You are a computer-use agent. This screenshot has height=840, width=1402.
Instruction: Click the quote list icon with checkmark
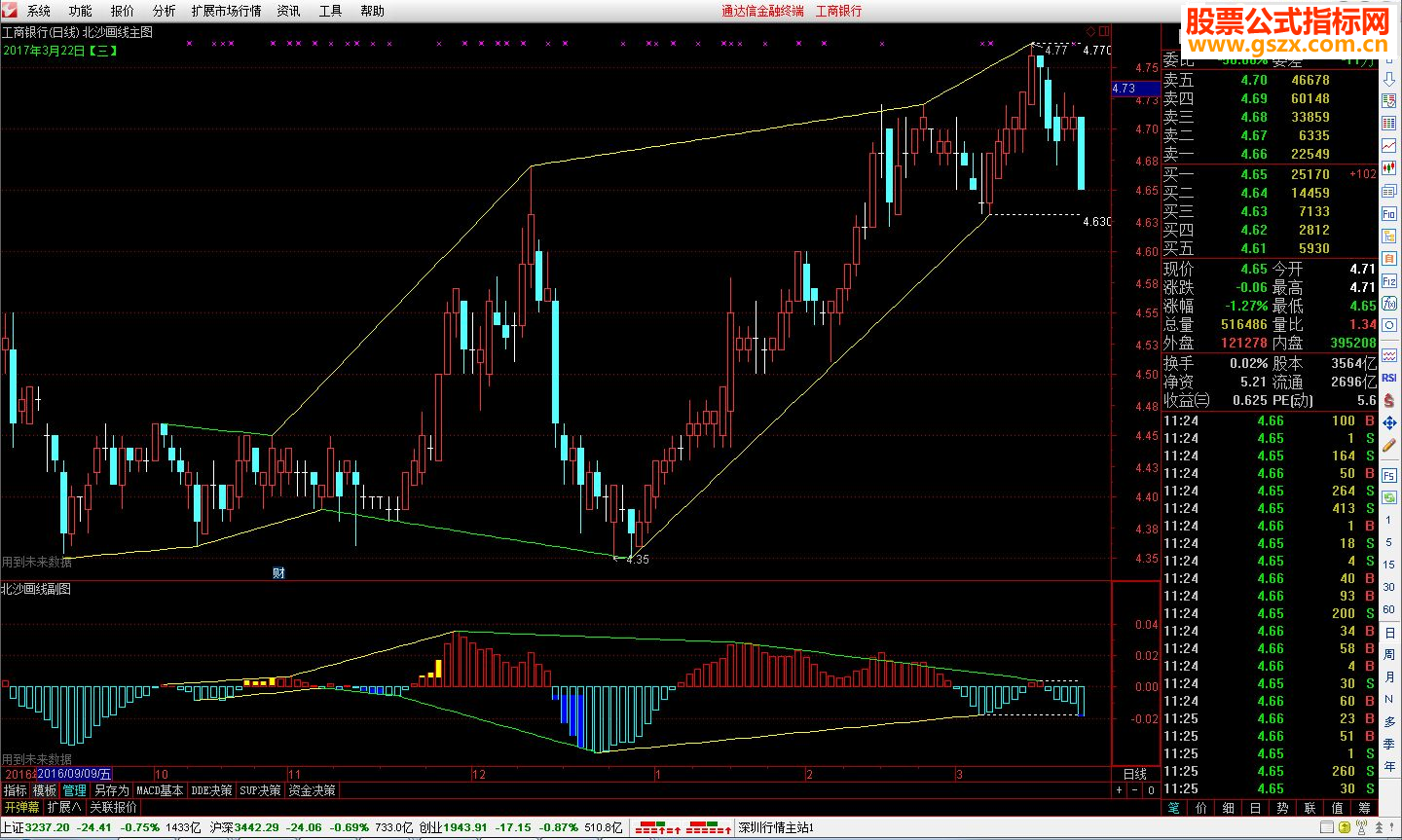(1389, 101)
